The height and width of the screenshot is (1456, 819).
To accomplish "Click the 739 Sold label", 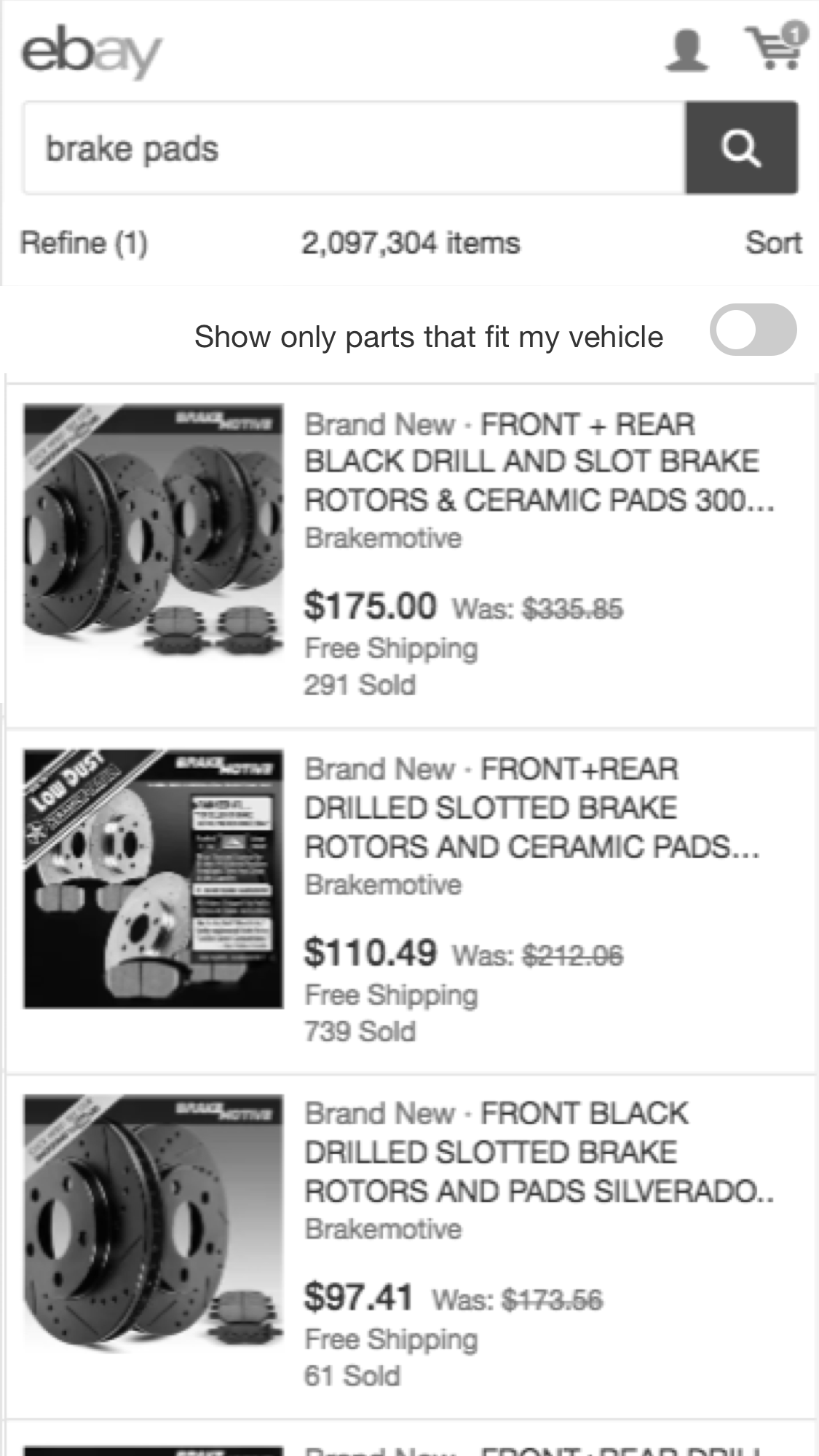I will click(x=360, y=1032).
